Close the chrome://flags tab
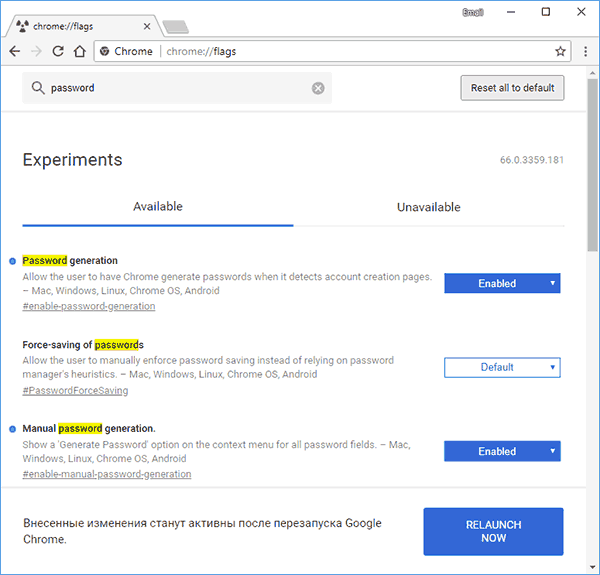This screenshot has height=575, width=600. [147, 26]
